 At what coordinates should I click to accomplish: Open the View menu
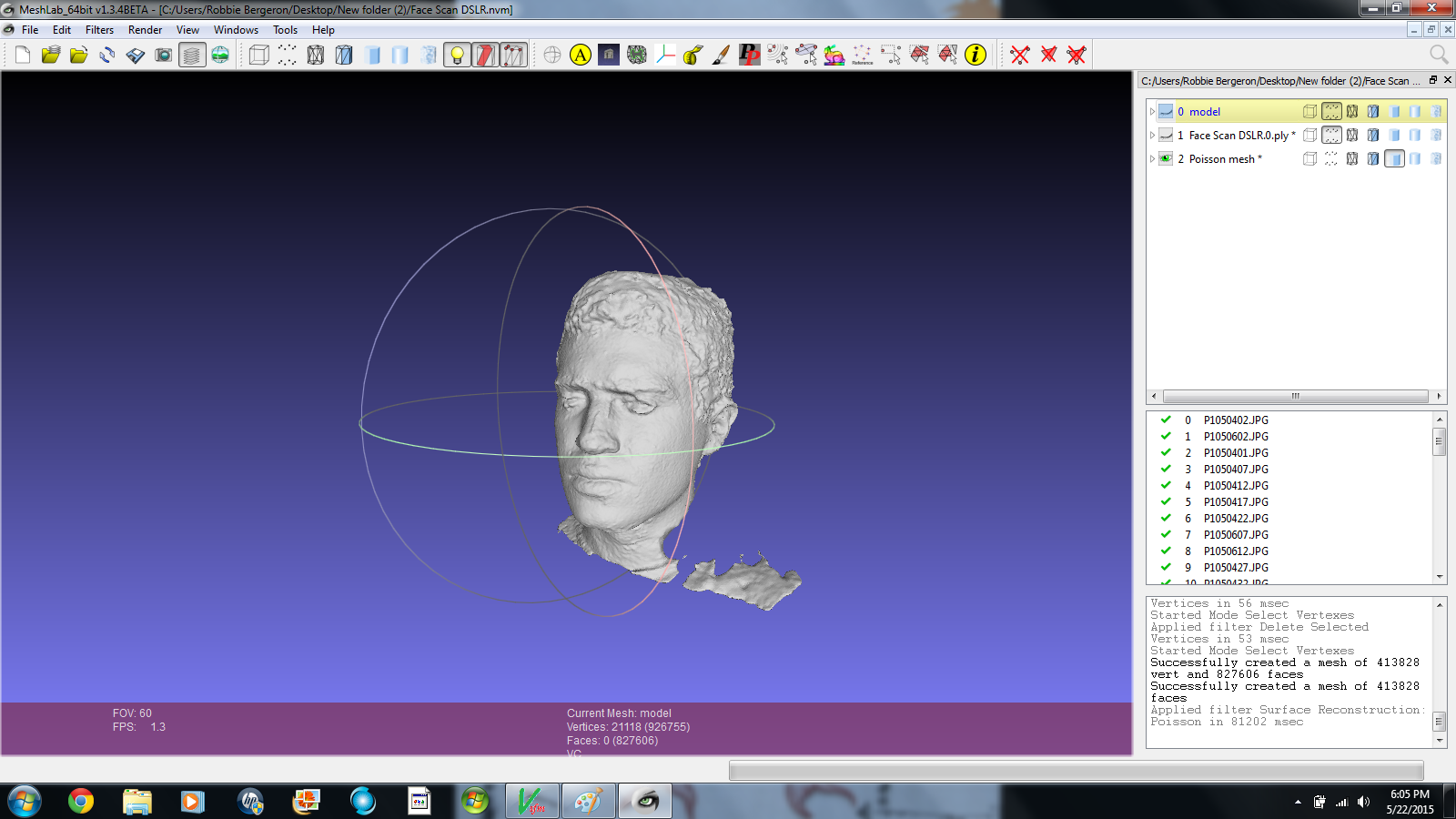click(187, 30)
